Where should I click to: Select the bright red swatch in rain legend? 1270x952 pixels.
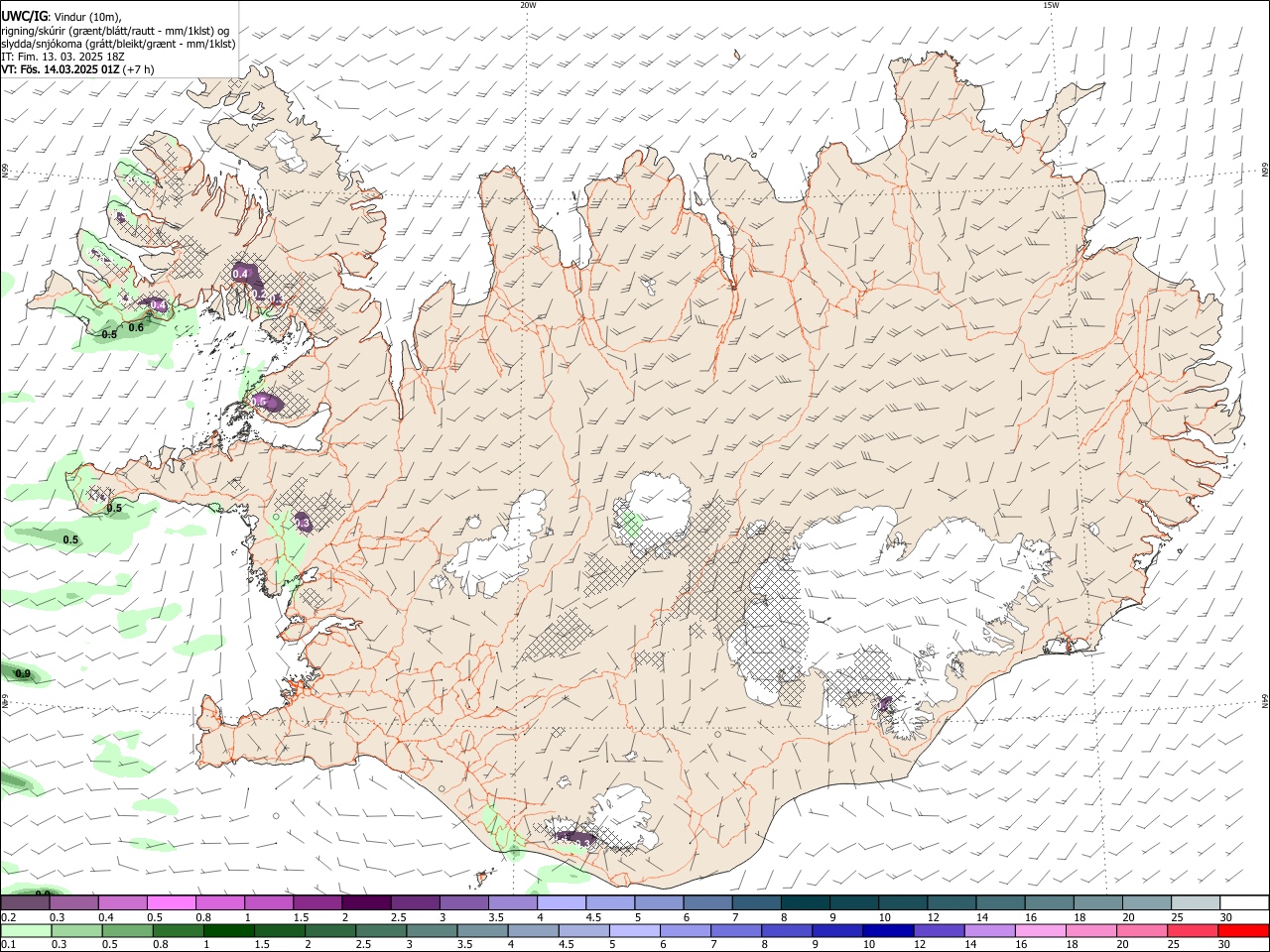pos(1244,931)
